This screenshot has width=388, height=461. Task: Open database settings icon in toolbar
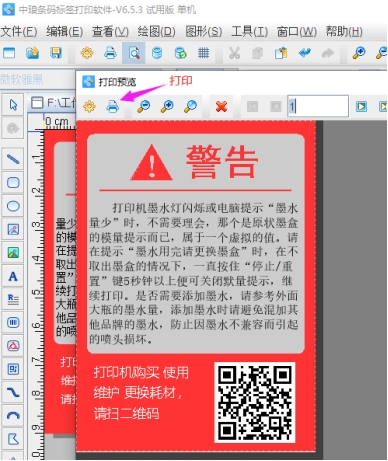(x=157, y=53)
